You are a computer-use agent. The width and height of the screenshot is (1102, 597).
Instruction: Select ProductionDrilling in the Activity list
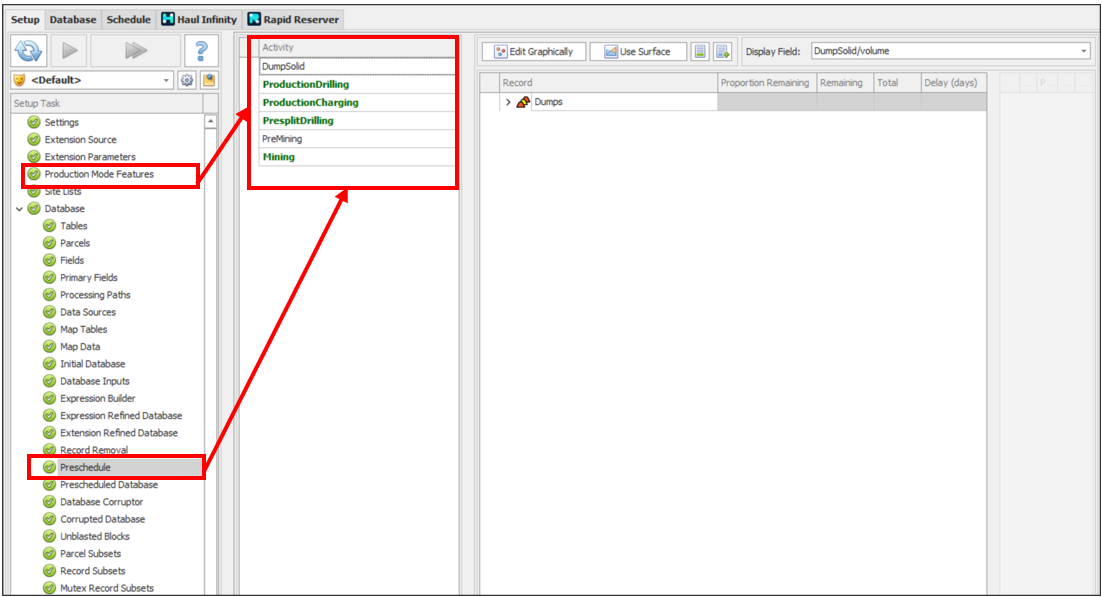tap(305, 84)
